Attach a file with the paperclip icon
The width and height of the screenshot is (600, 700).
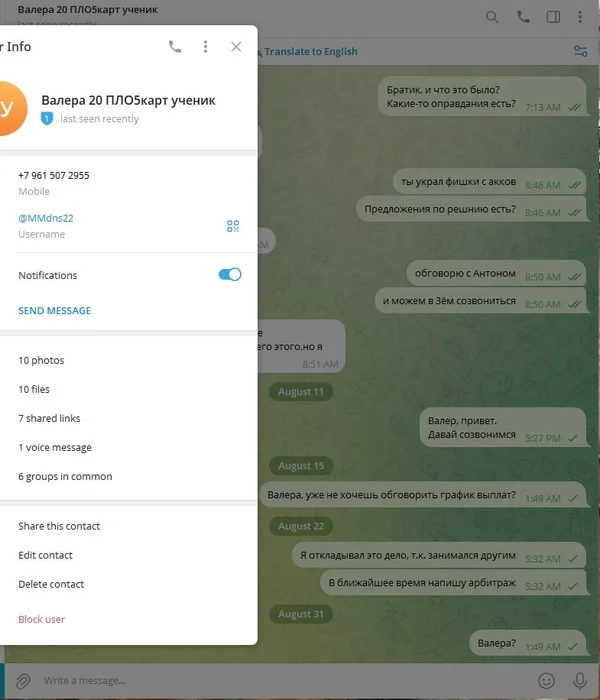23,681
